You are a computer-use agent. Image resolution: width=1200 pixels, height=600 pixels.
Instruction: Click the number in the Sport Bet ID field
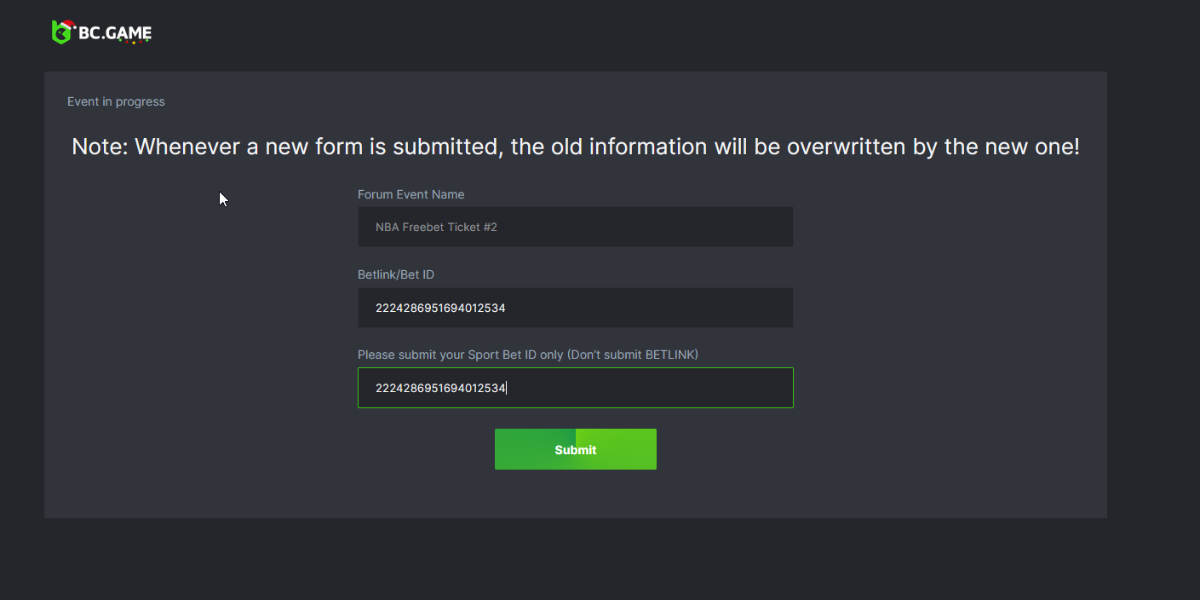click(440, 388)
